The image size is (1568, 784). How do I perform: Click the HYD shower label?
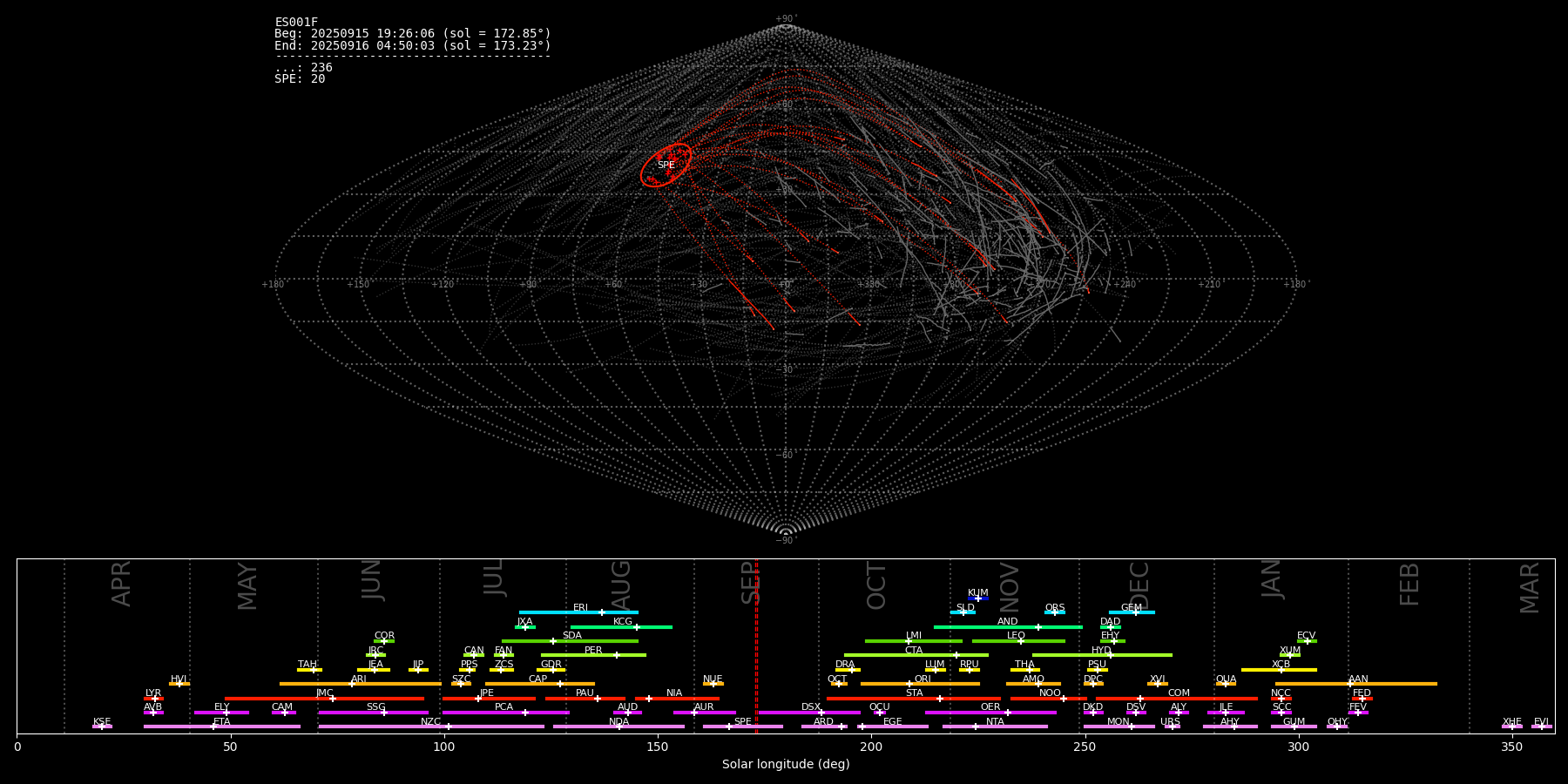(1102, 651)
